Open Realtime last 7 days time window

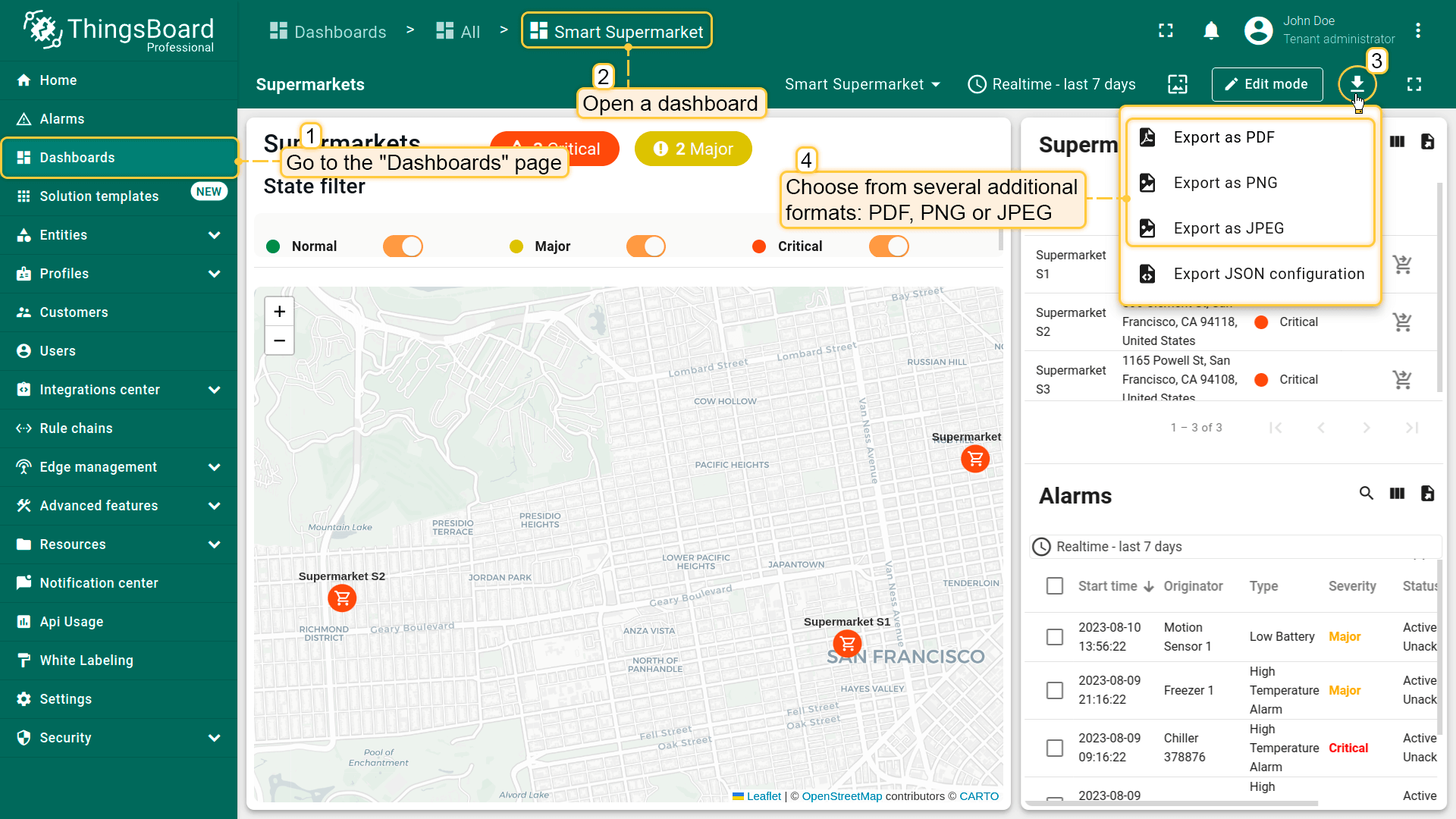coord(1052,84)
